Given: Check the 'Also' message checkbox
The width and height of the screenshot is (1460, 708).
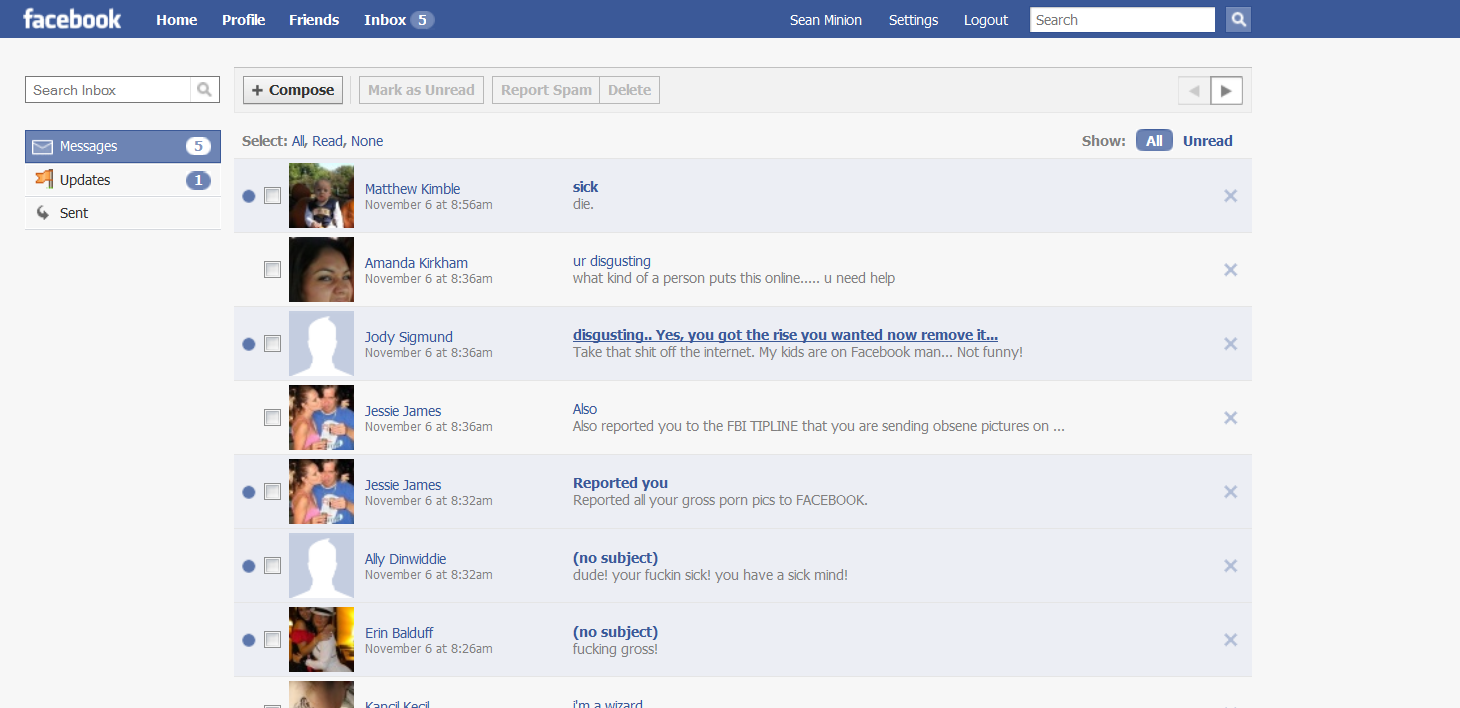Looking at the screenshot, I should 272,418.
